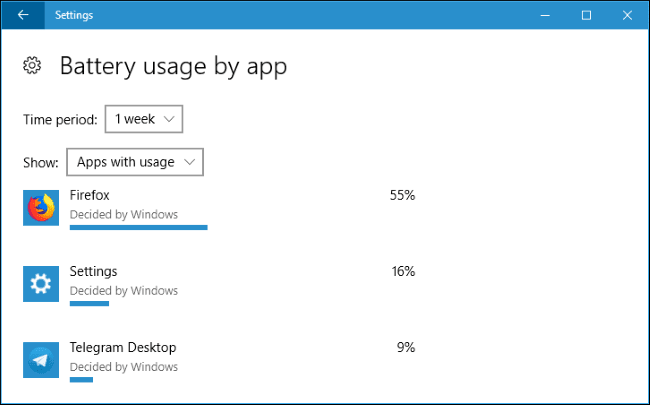Click the Telegram Desktop paper plane icon
This screenshot has height=405, width=650.
click(x=41, y=360)
